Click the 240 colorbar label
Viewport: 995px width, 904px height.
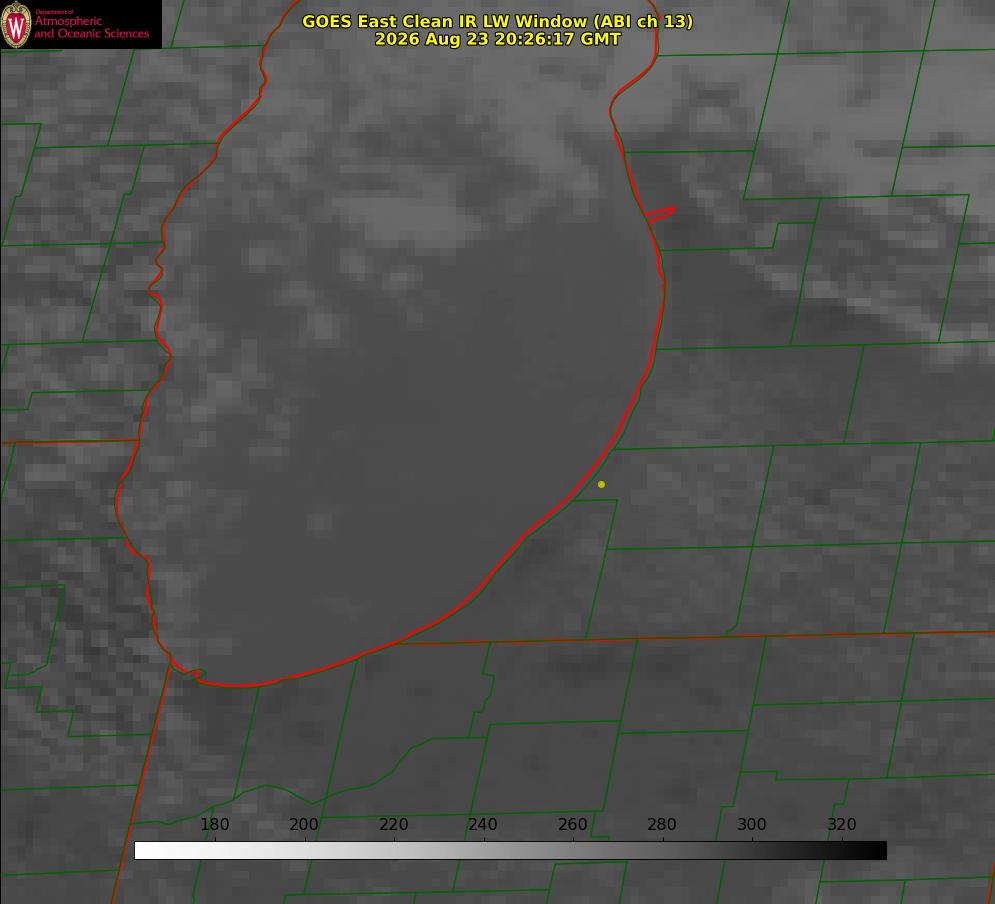coord(482,824)
